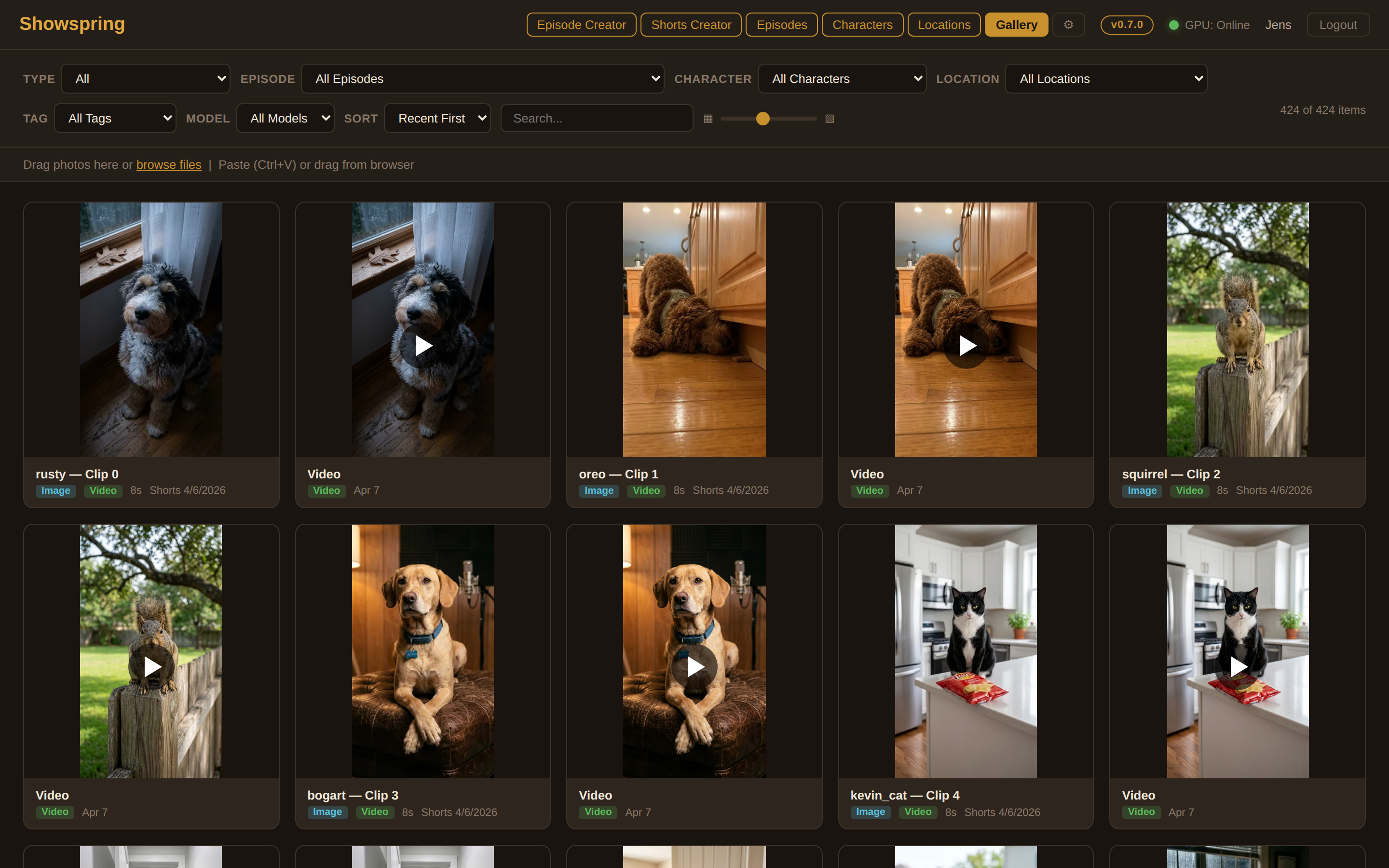Click the green GPU Online status dot
This screenshot has height=868, width=1389.
1174,25
